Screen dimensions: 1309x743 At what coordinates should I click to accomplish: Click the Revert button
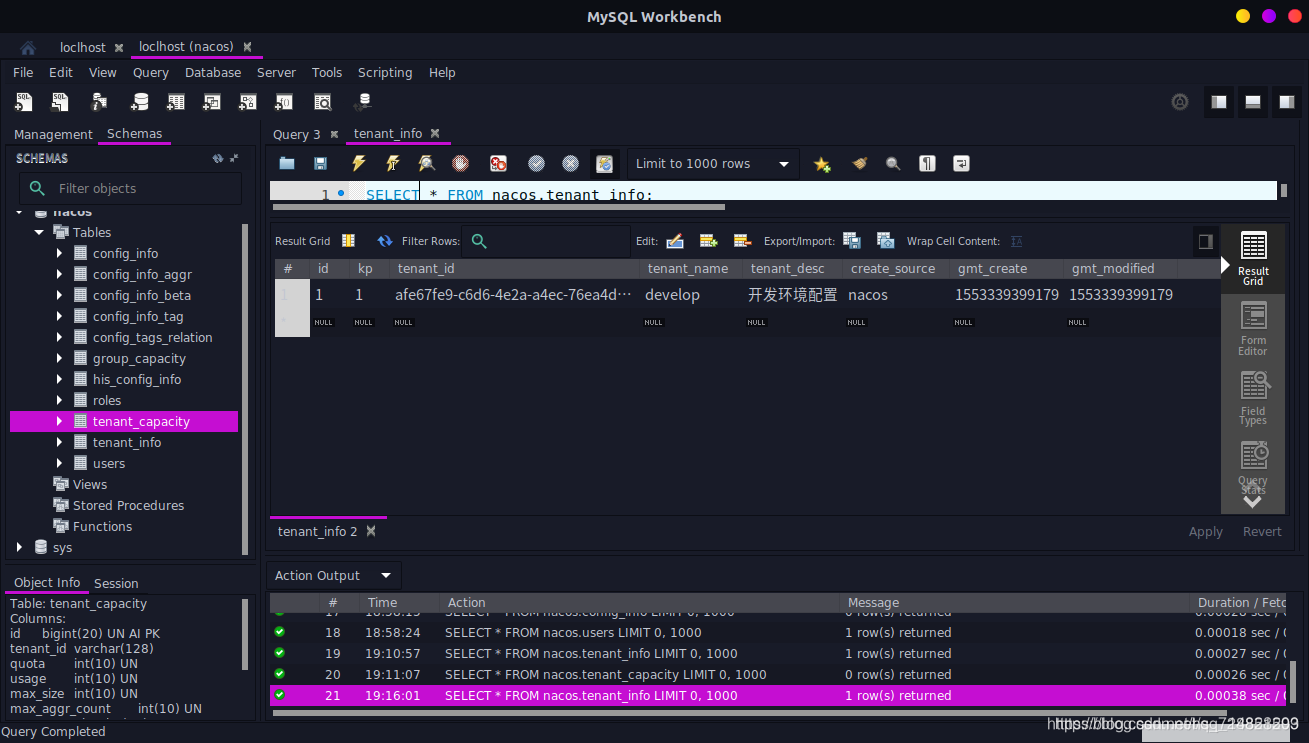point(1262,531)
